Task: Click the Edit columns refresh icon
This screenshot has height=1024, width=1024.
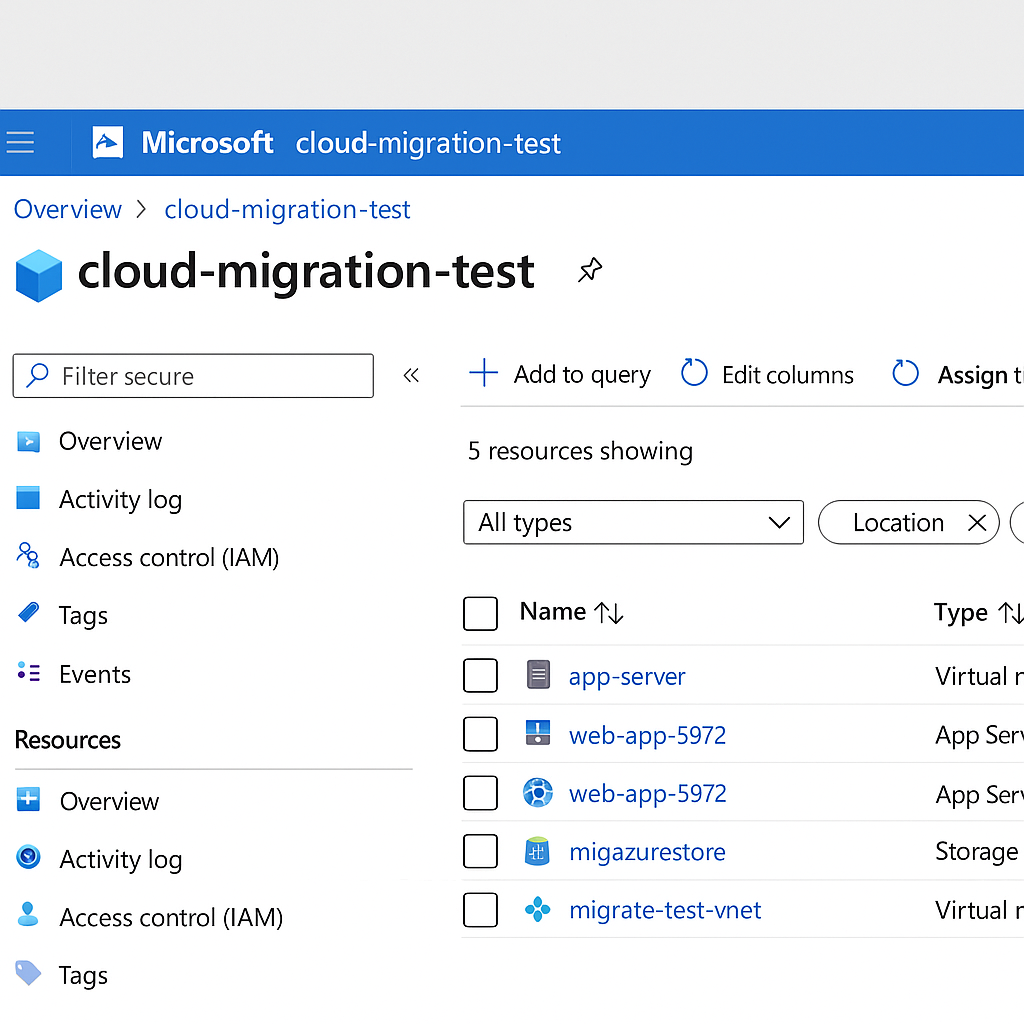Action: 694,374
